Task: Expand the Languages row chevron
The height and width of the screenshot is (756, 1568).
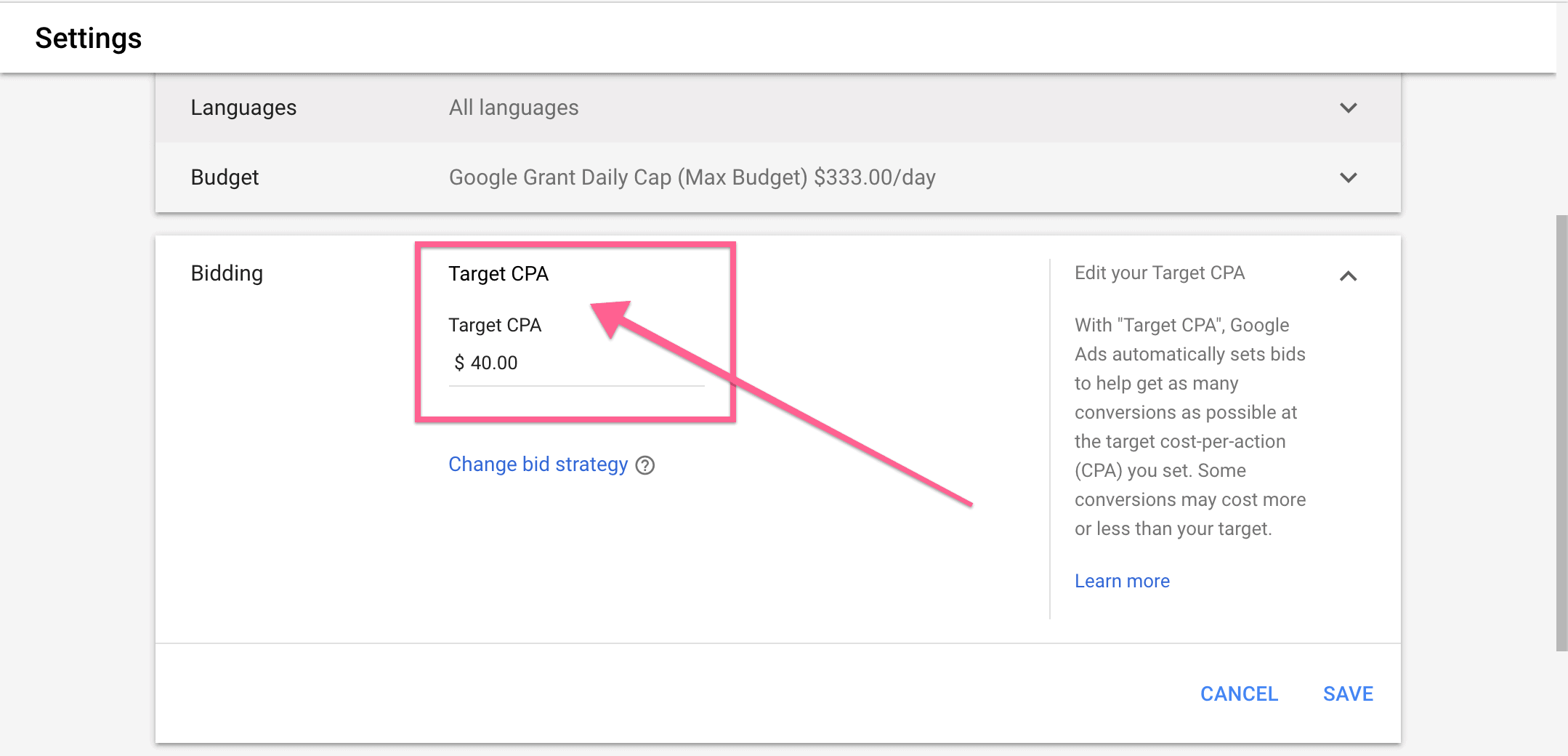Action: point(1348,108)
